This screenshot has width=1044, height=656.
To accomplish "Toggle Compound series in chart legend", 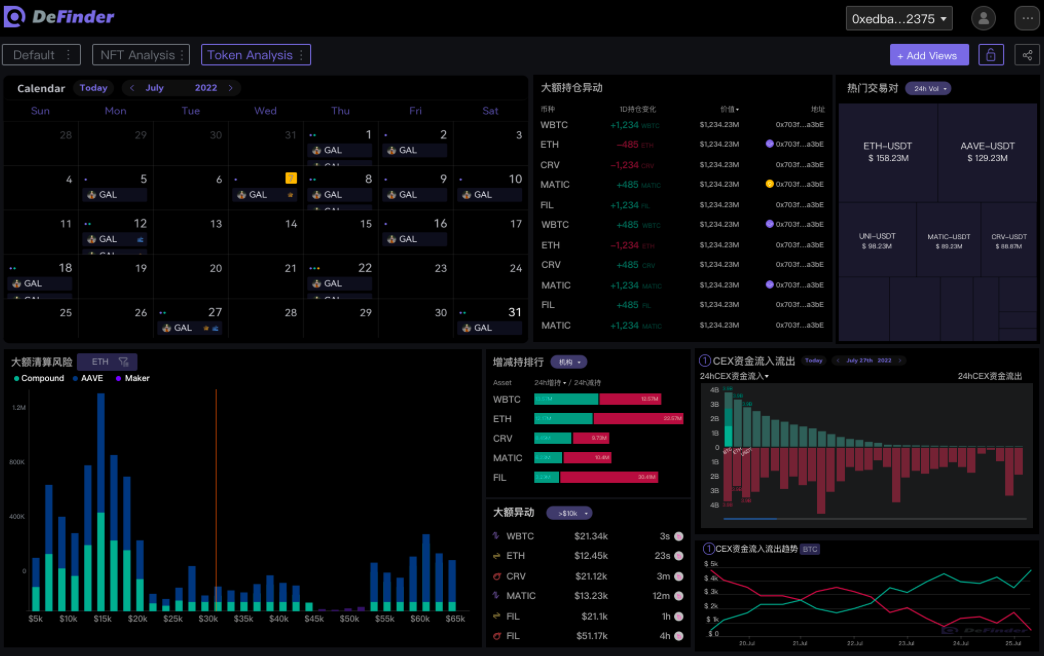I will coord(39,378).
